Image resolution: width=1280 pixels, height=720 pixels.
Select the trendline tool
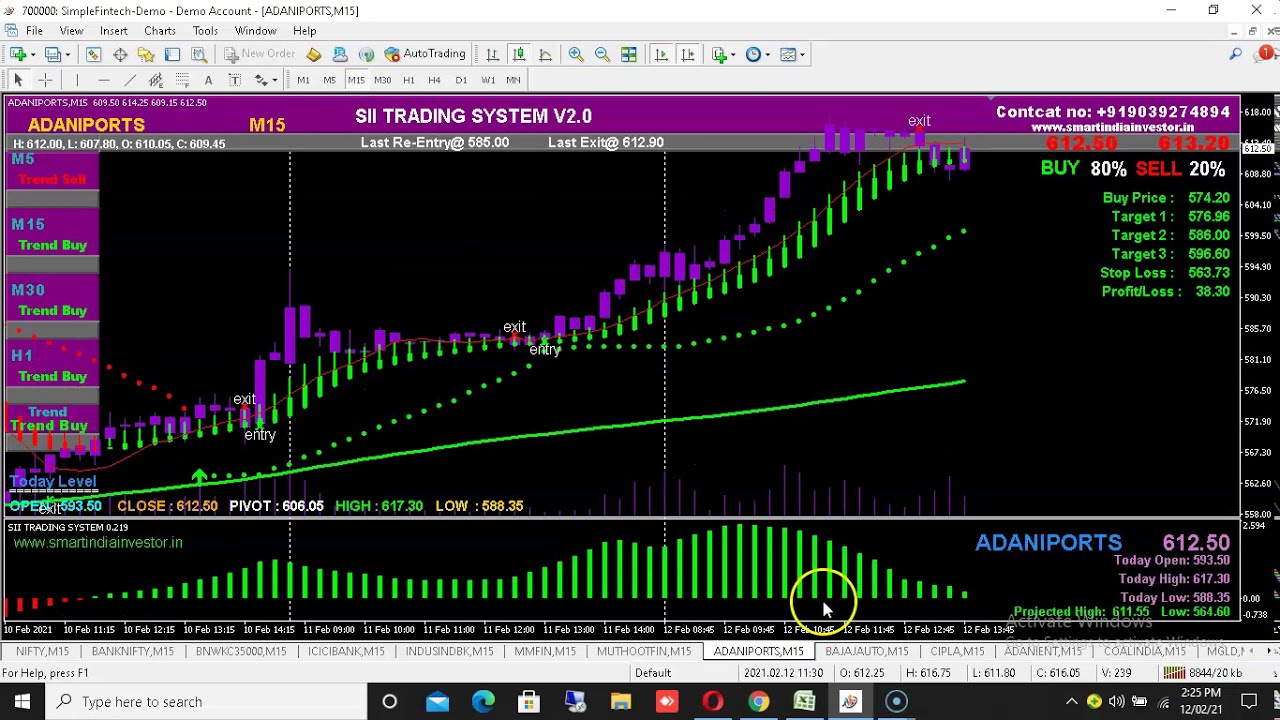[x=129, y=80]
